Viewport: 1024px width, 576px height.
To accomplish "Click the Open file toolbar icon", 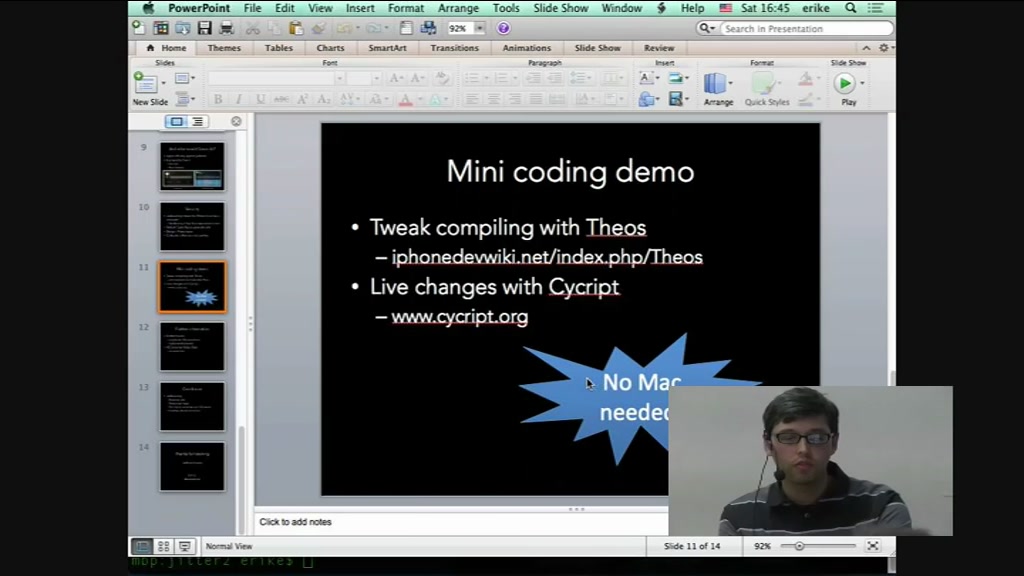I will click(x=183, y=27).
